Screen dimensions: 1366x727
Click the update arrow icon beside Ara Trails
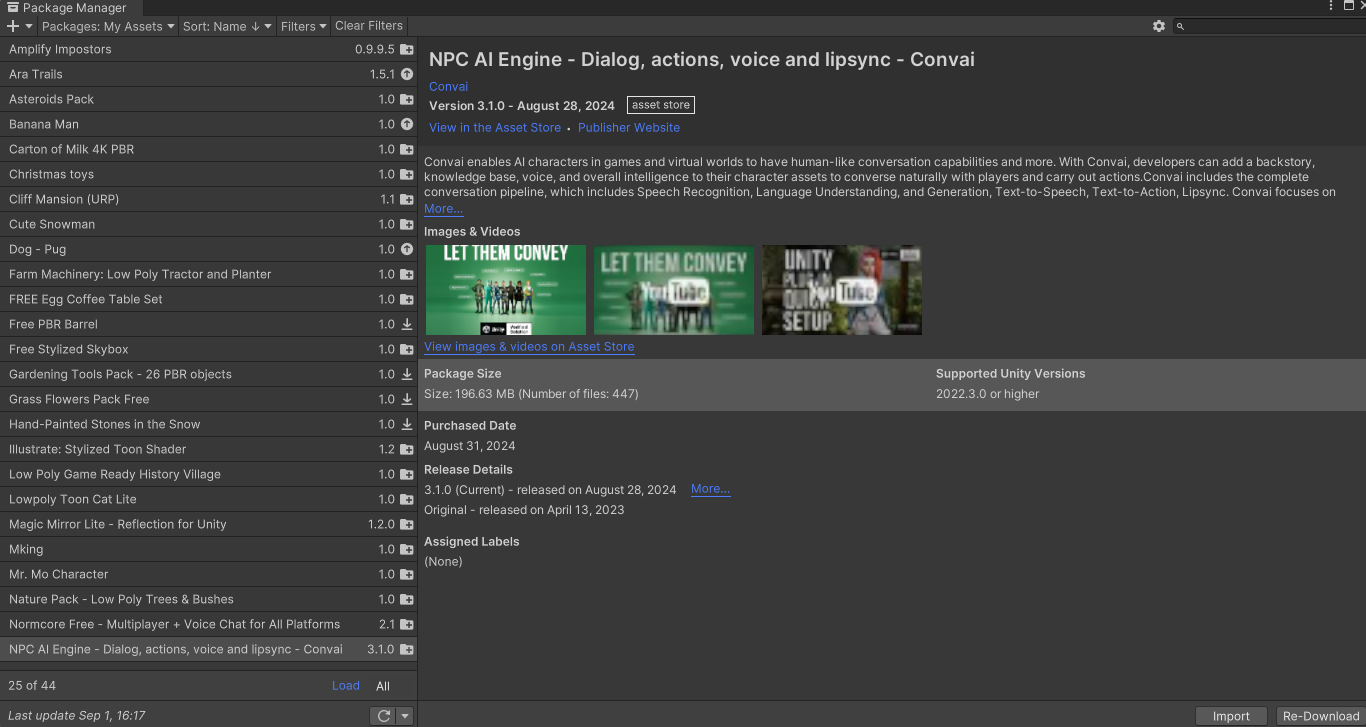407,74
